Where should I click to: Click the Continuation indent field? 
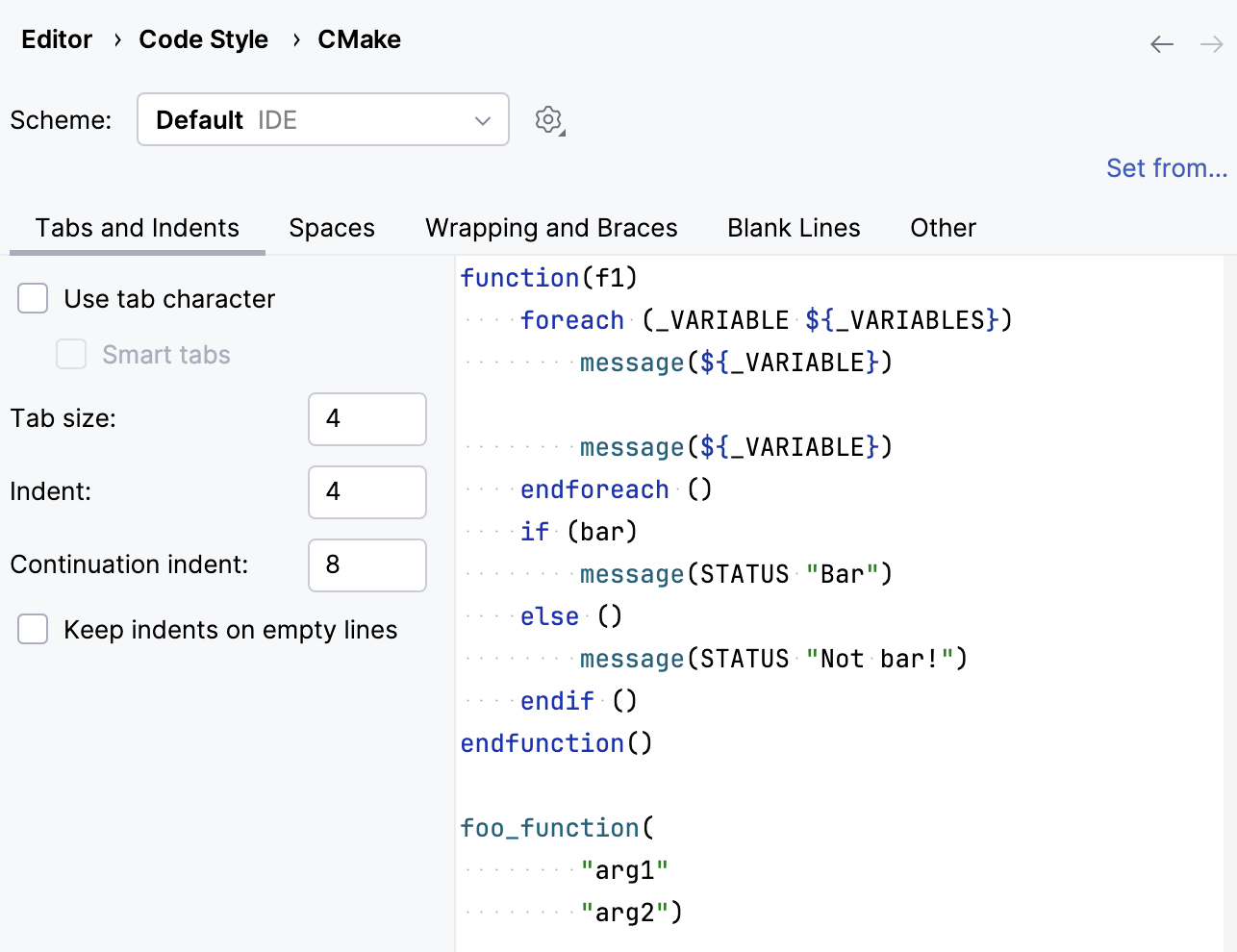click(x=366, y=565)
